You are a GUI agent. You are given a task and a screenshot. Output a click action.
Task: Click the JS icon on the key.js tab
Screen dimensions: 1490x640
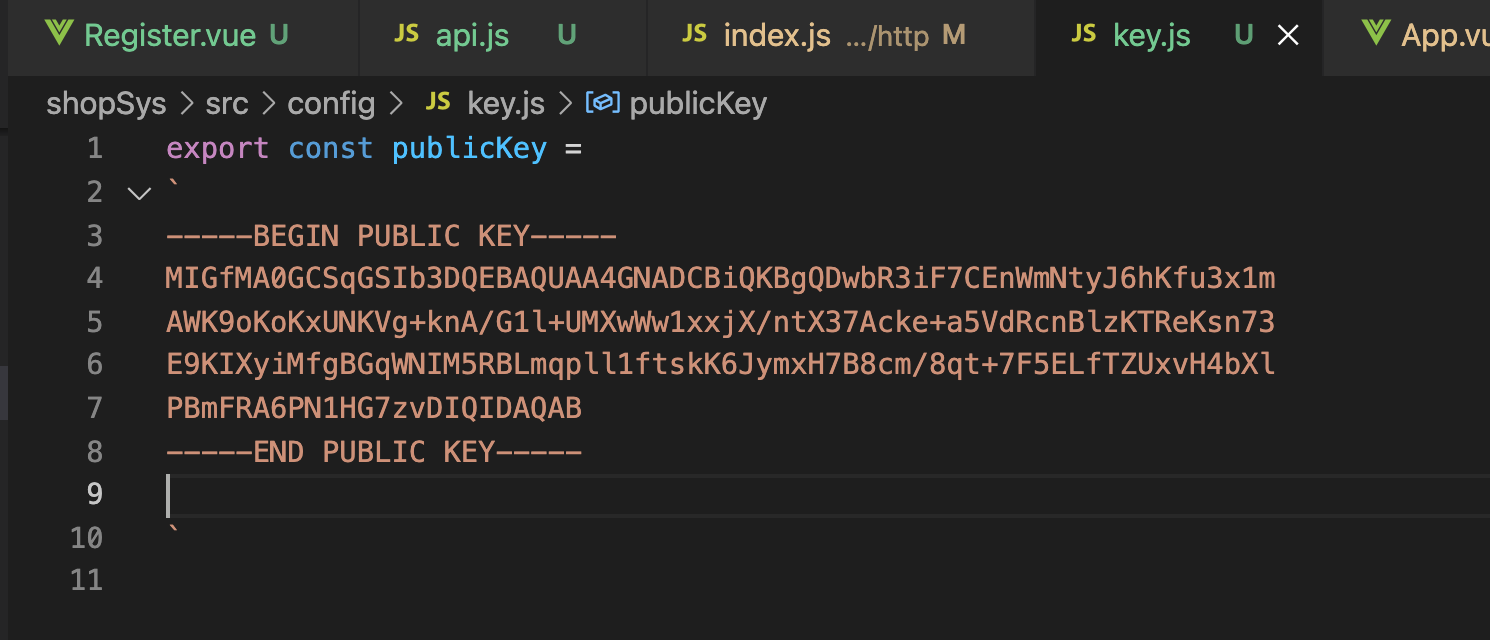1083,34
